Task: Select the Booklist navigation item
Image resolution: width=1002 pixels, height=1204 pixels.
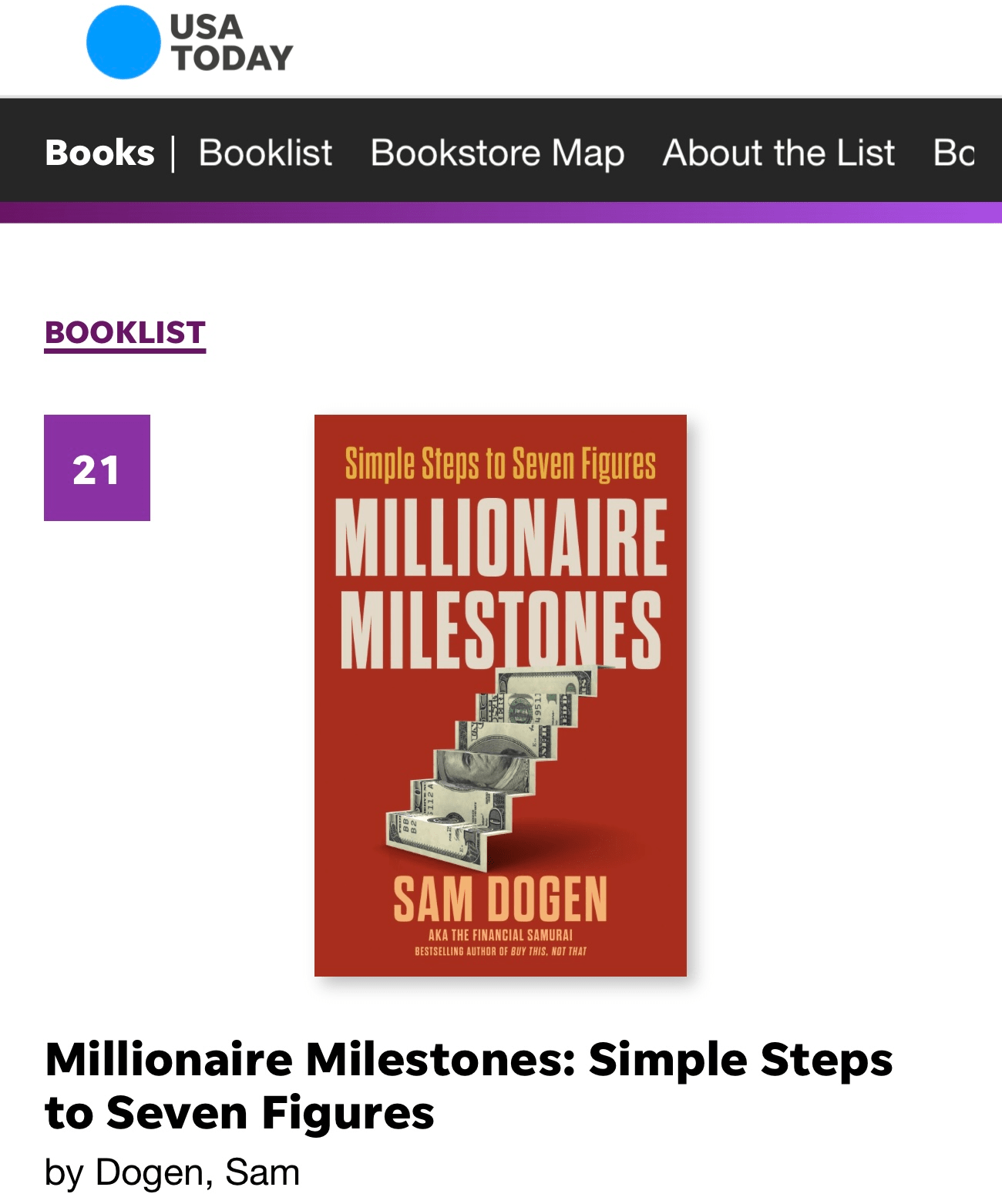Action: [265, 153]
